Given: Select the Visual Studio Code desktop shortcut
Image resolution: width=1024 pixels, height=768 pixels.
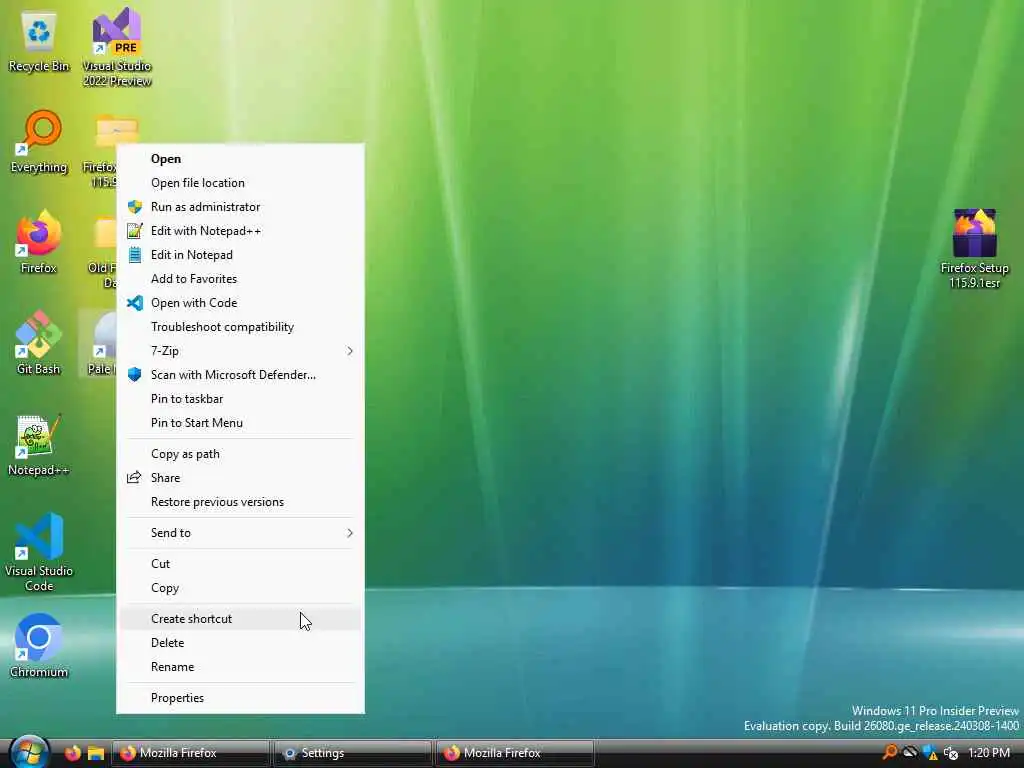Looking at the screenshot, I should tap(39, 552).
